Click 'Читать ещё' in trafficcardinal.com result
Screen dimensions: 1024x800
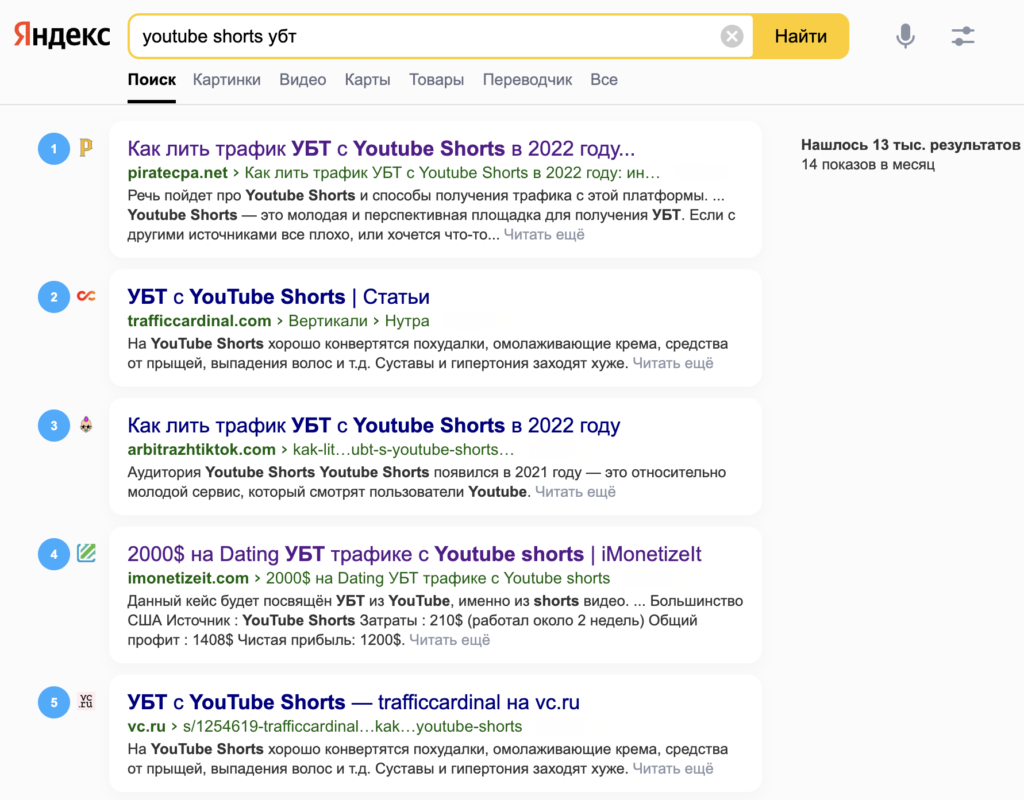tap(673, 363)
